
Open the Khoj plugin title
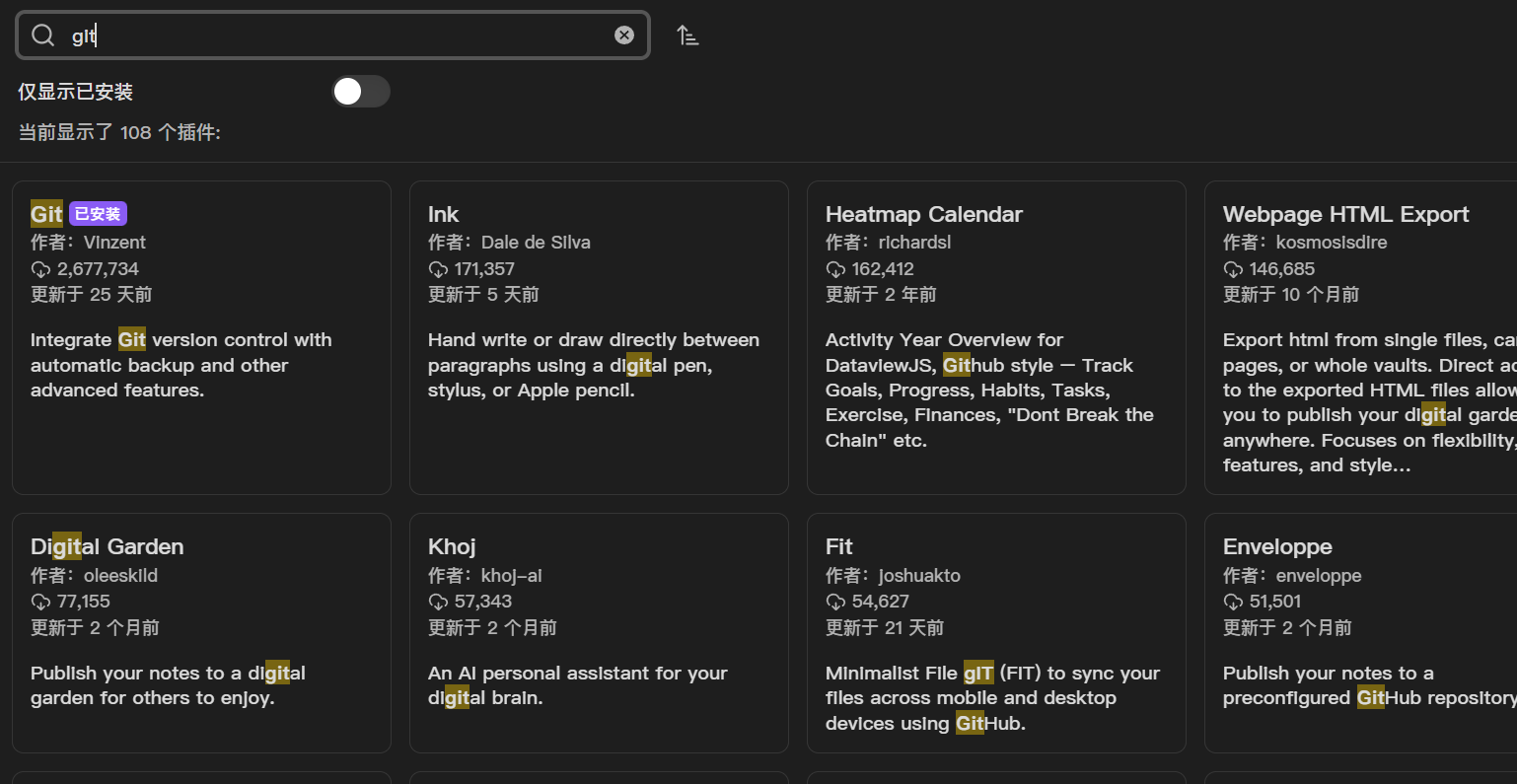pos(452,546)
